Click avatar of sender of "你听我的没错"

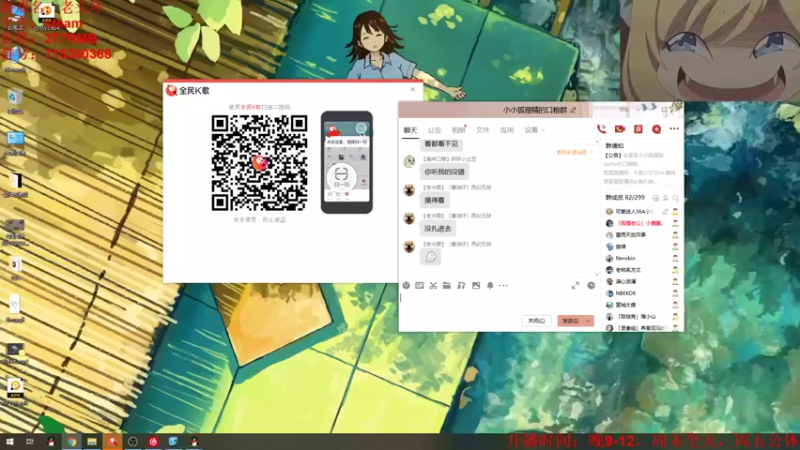tap(409, 162)
